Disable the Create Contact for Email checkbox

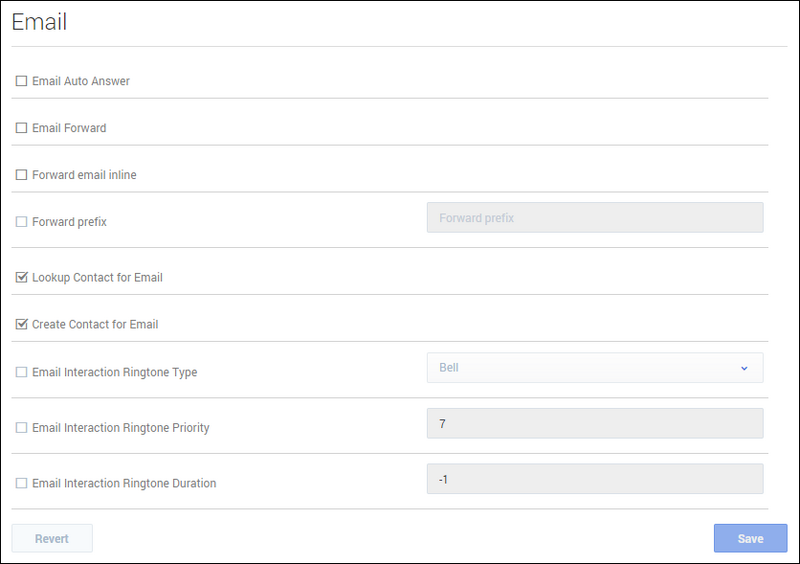pos(21,325)
